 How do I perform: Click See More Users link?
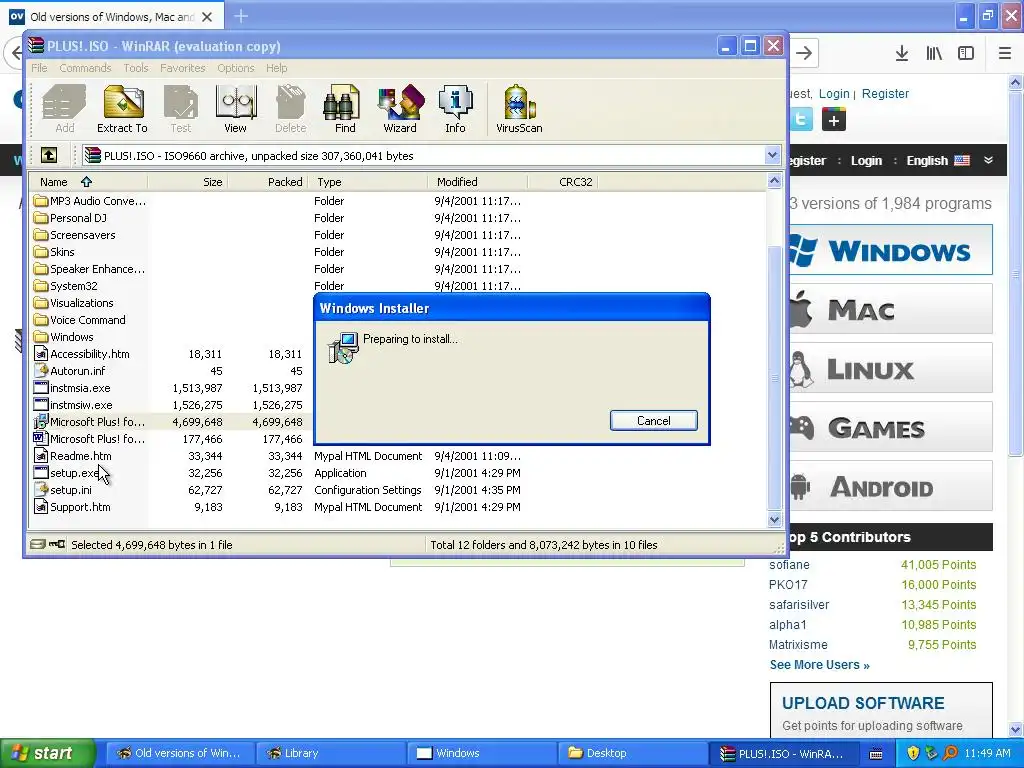820,665
